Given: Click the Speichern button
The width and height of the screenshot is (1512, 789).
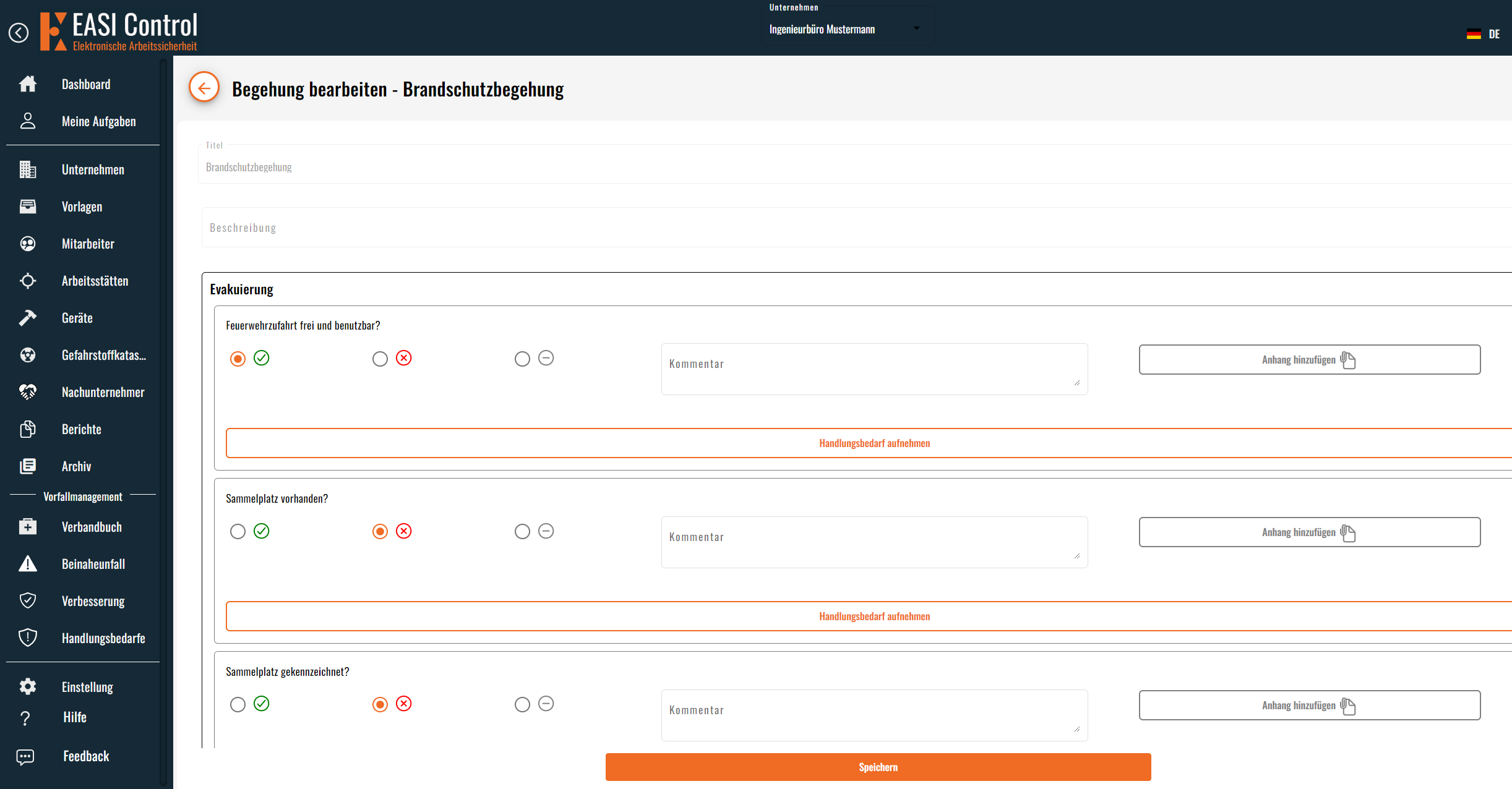Looking at the screenshot, I should point(878,767).
